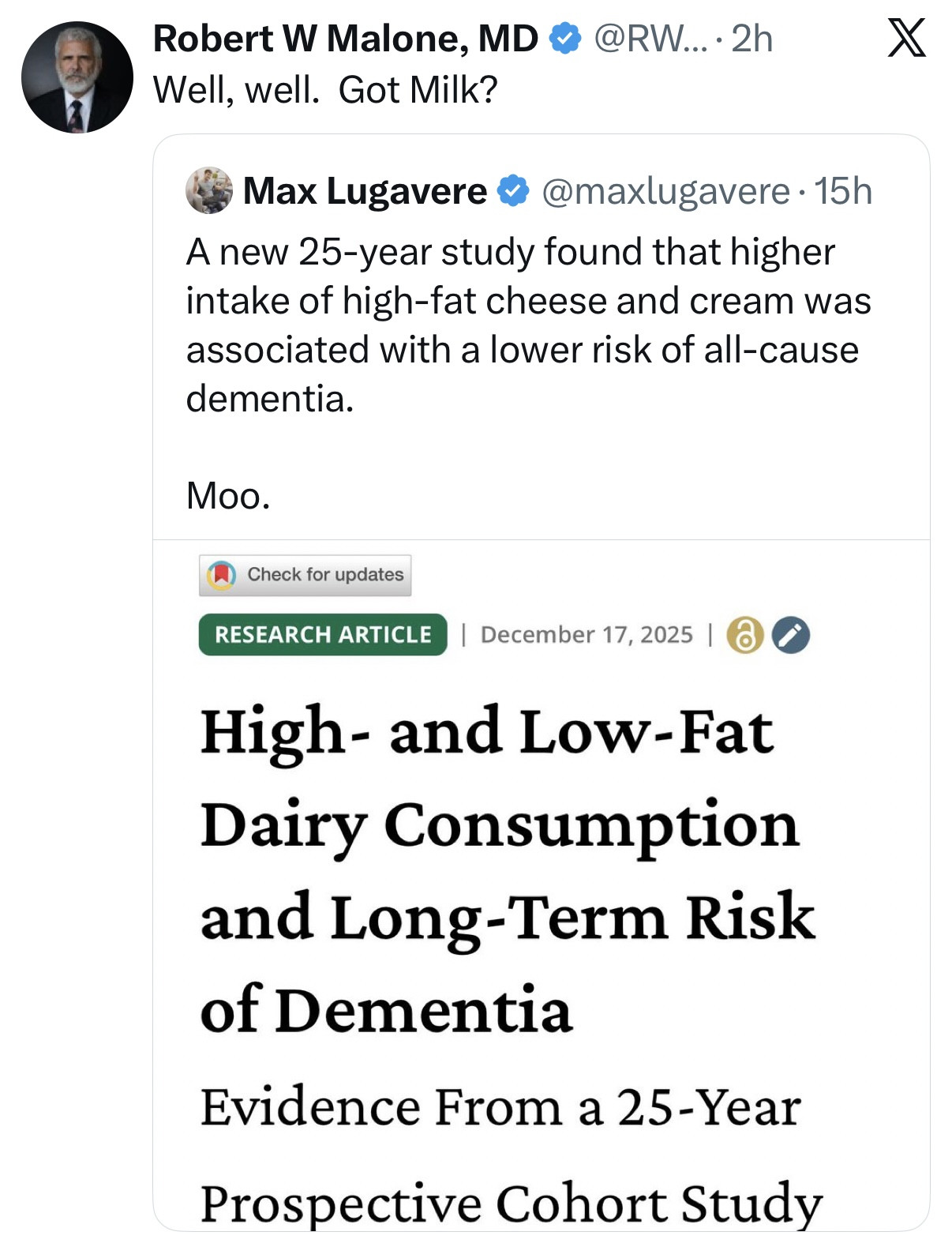Image resolution: width=952 pixels, height=1243 pixels.
Task: Open the Max Lugavere name link
Action: click(x=365, y=191)
